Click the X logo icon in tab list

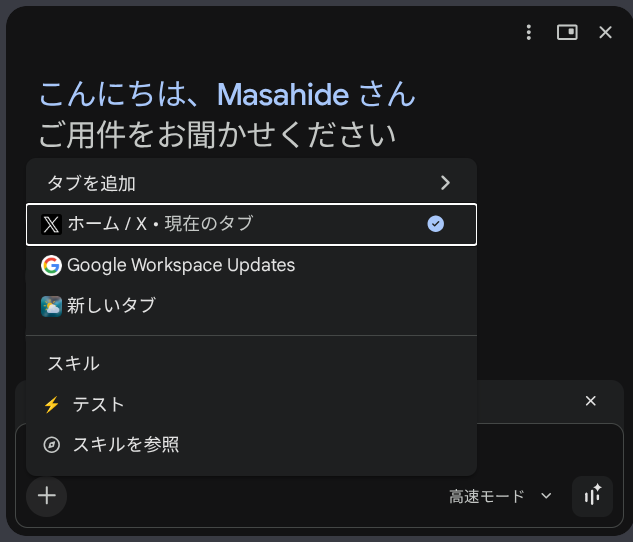pyautogui.click(x=51, y=224)
